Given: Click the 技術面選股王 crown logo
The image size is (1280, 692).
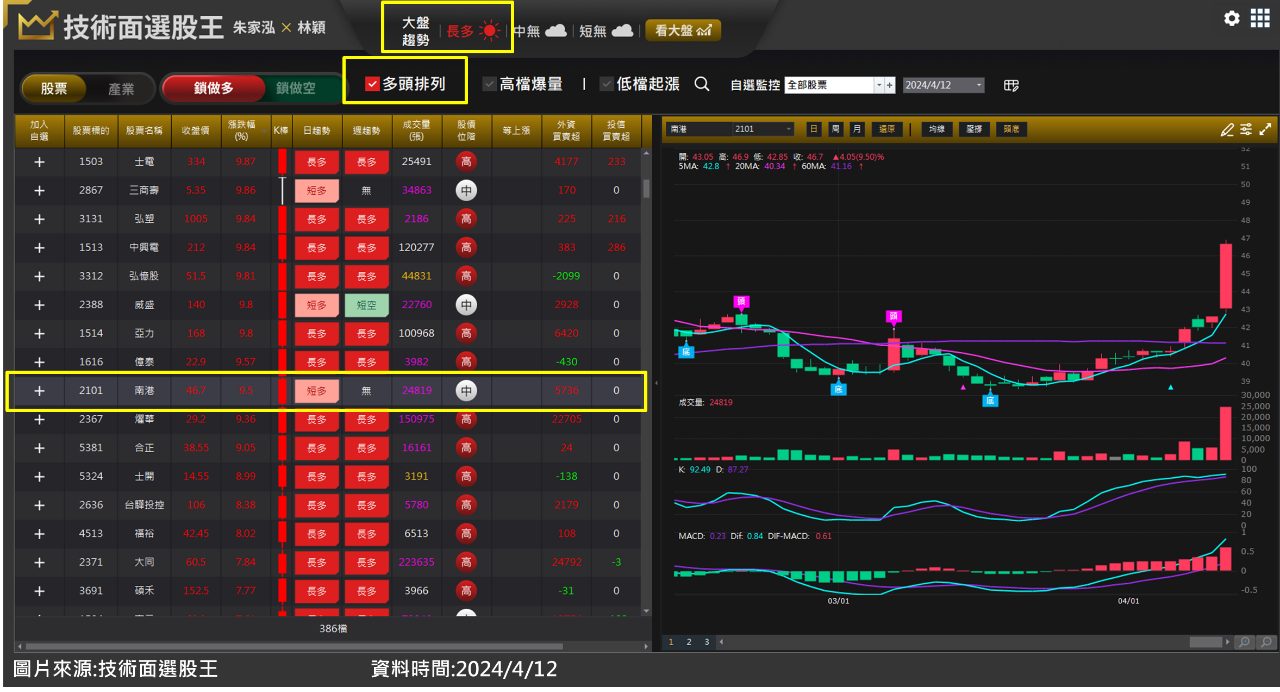Looking at the screenshot, I should tap(37, 26).
